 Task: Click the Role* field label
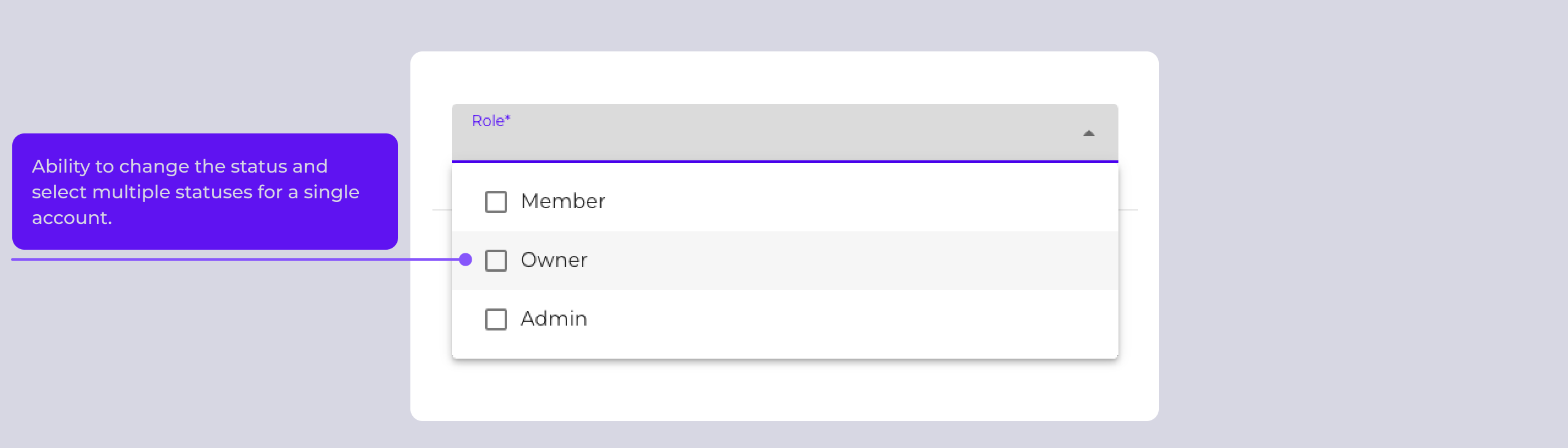[x=491, y=121]
